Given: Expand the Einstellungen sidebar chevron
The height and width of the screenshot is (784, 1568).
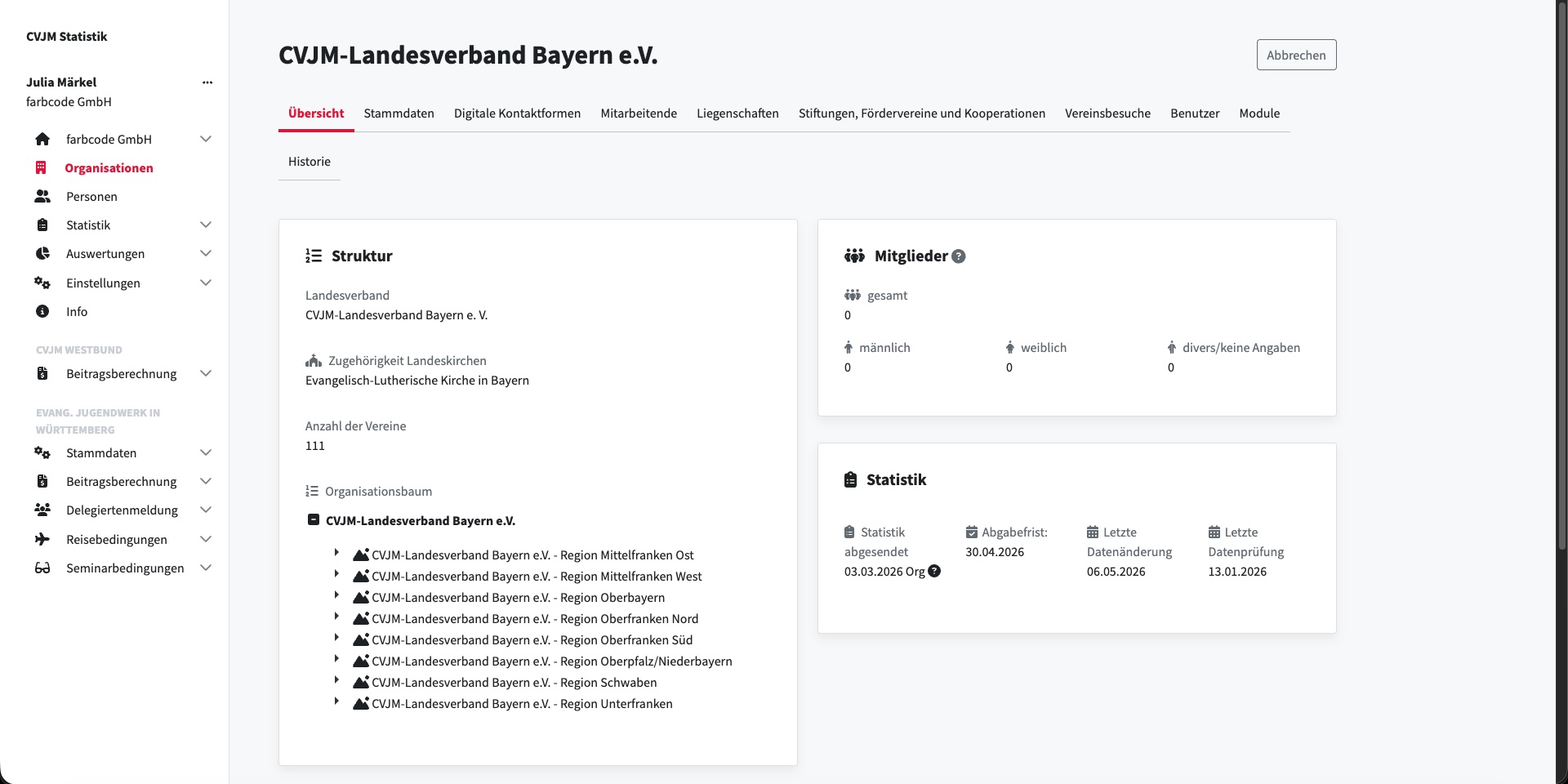Looking at the screenshot, I should pyautogui.click(x=206, y=283).
